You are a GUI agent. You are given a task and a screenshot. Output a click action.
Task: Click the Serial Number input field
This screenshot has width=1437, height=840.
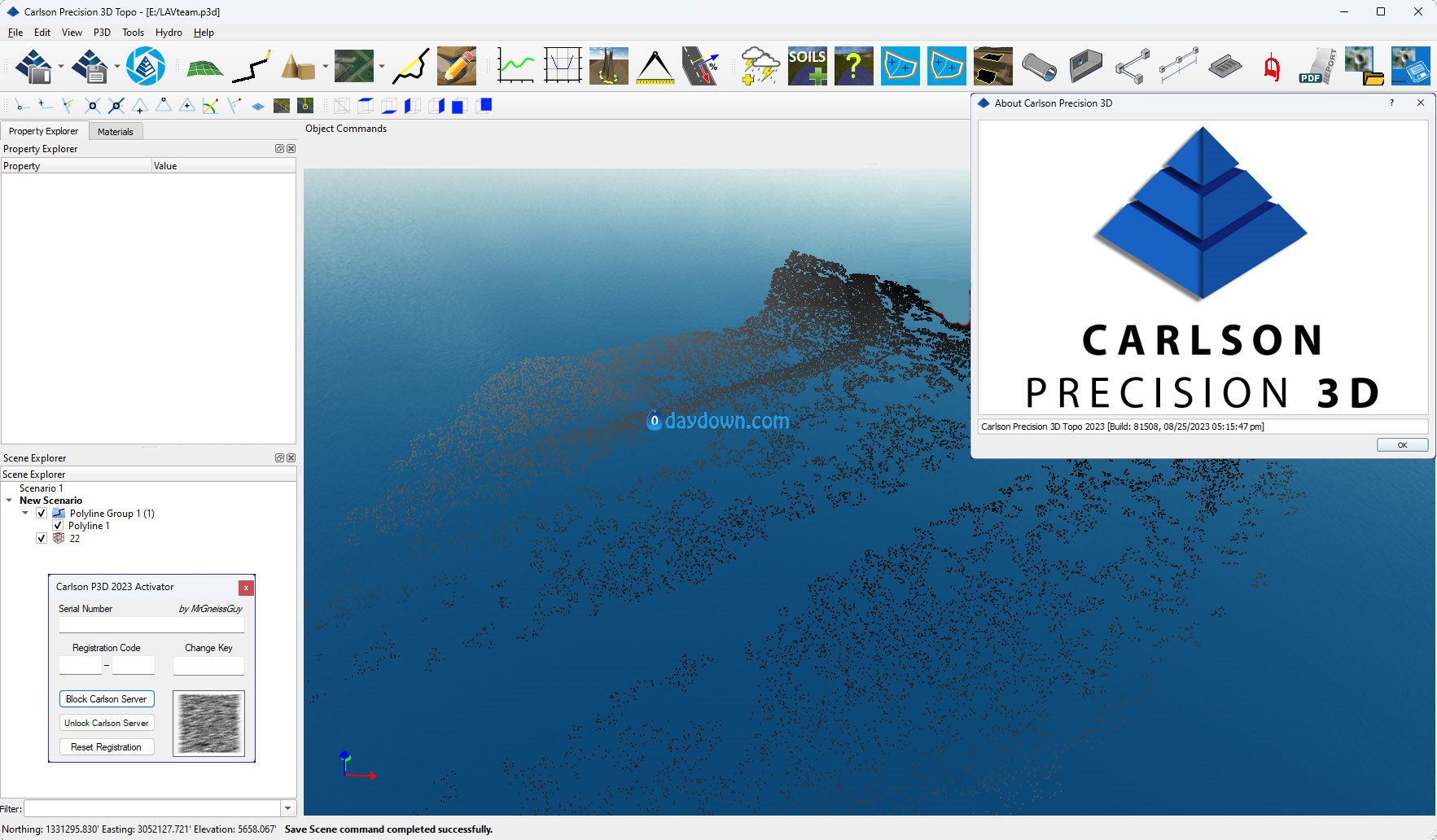point(151,624)
